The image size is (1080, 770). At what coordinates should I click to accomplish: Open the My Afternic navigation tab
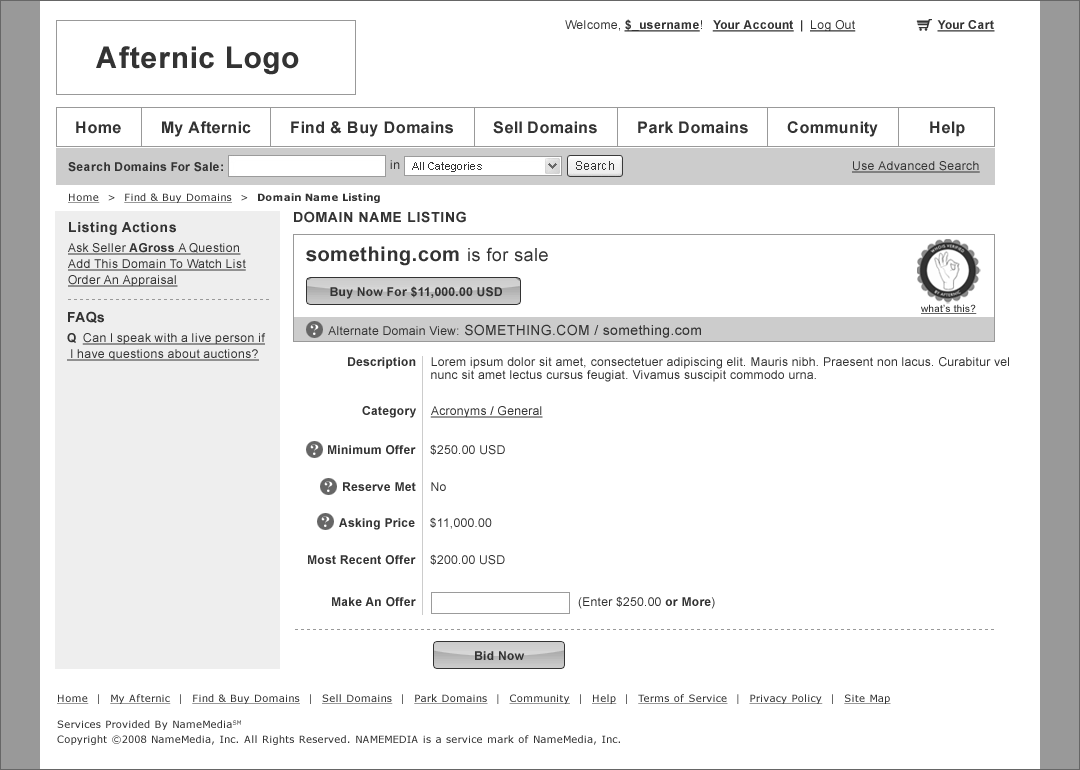(206, 127)
